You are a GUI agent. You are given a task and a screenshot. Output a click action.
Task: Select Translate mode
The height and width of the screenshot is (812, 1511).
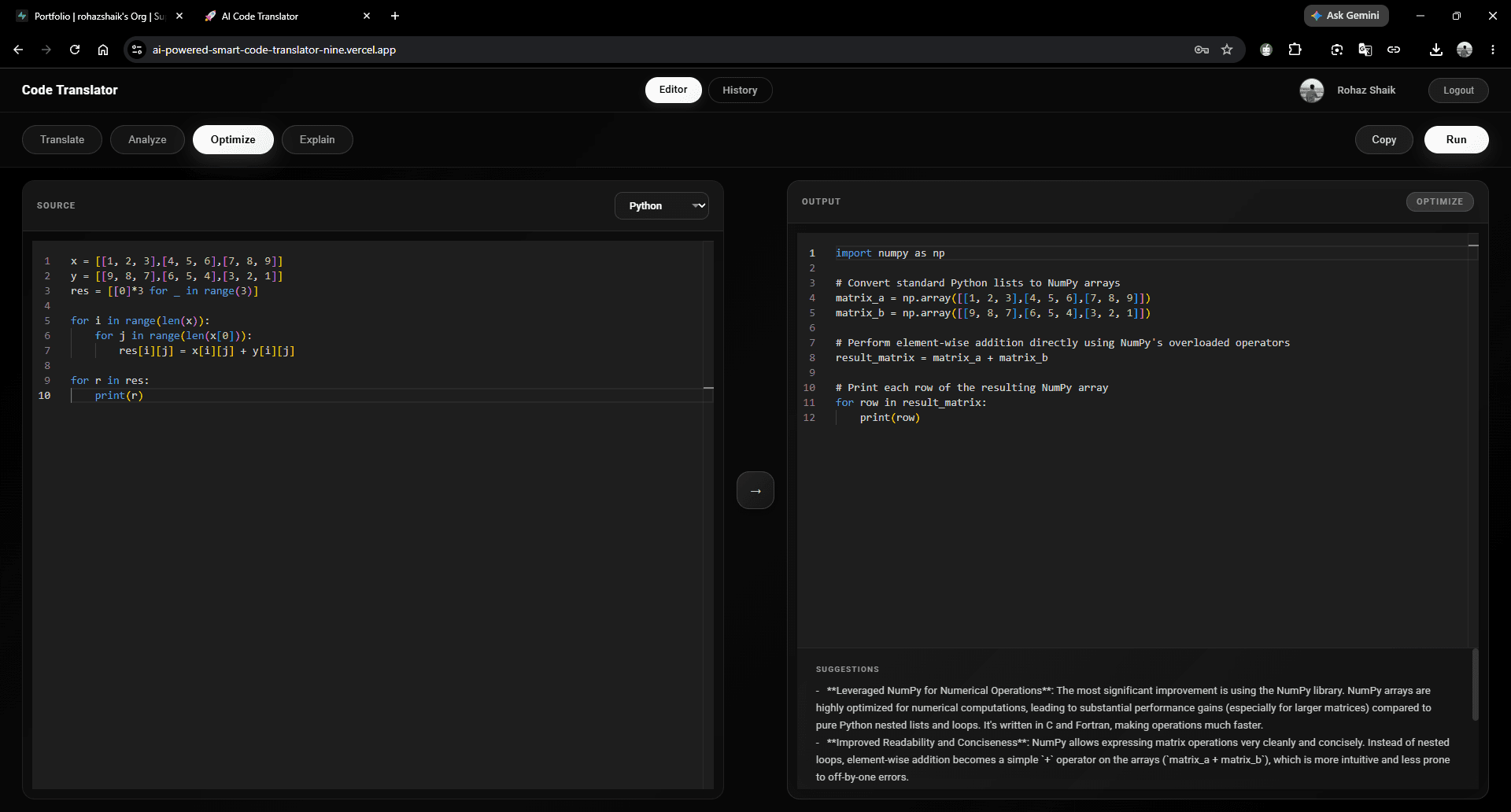[x=62, y=139]
